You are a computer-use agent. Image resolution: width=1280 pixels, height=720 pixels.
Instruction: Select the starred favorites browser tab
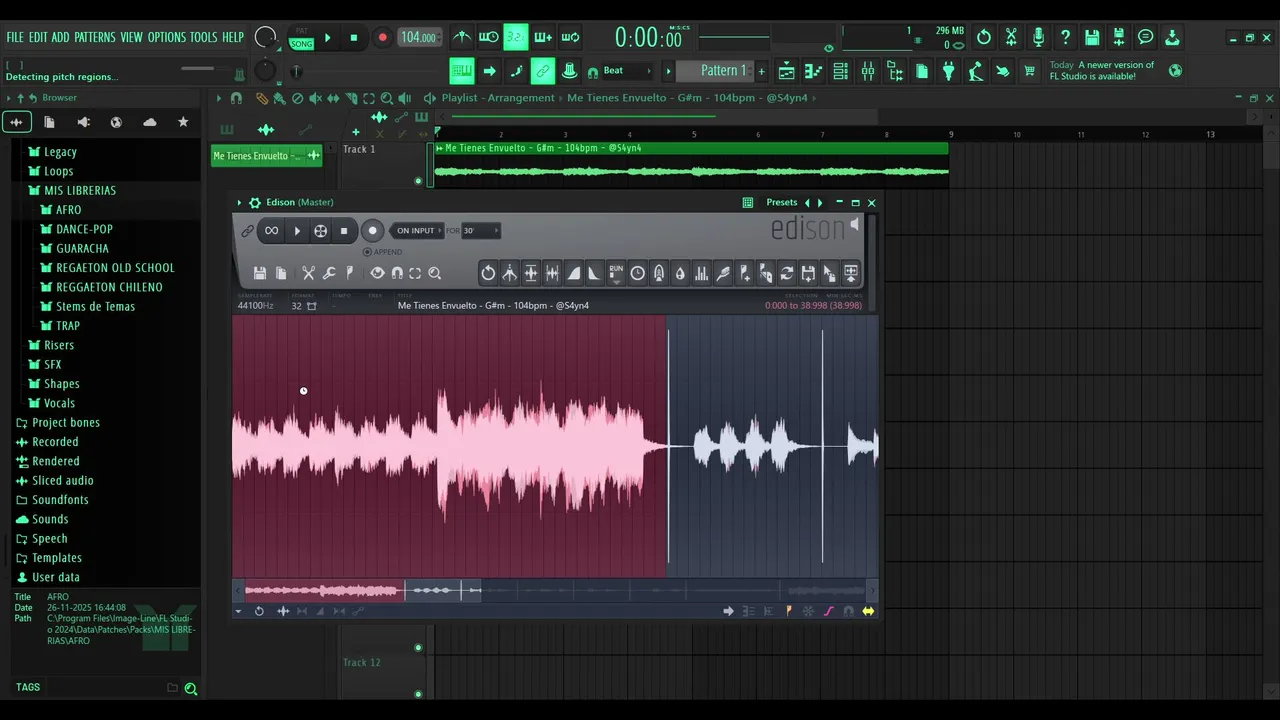coord(183,122)
